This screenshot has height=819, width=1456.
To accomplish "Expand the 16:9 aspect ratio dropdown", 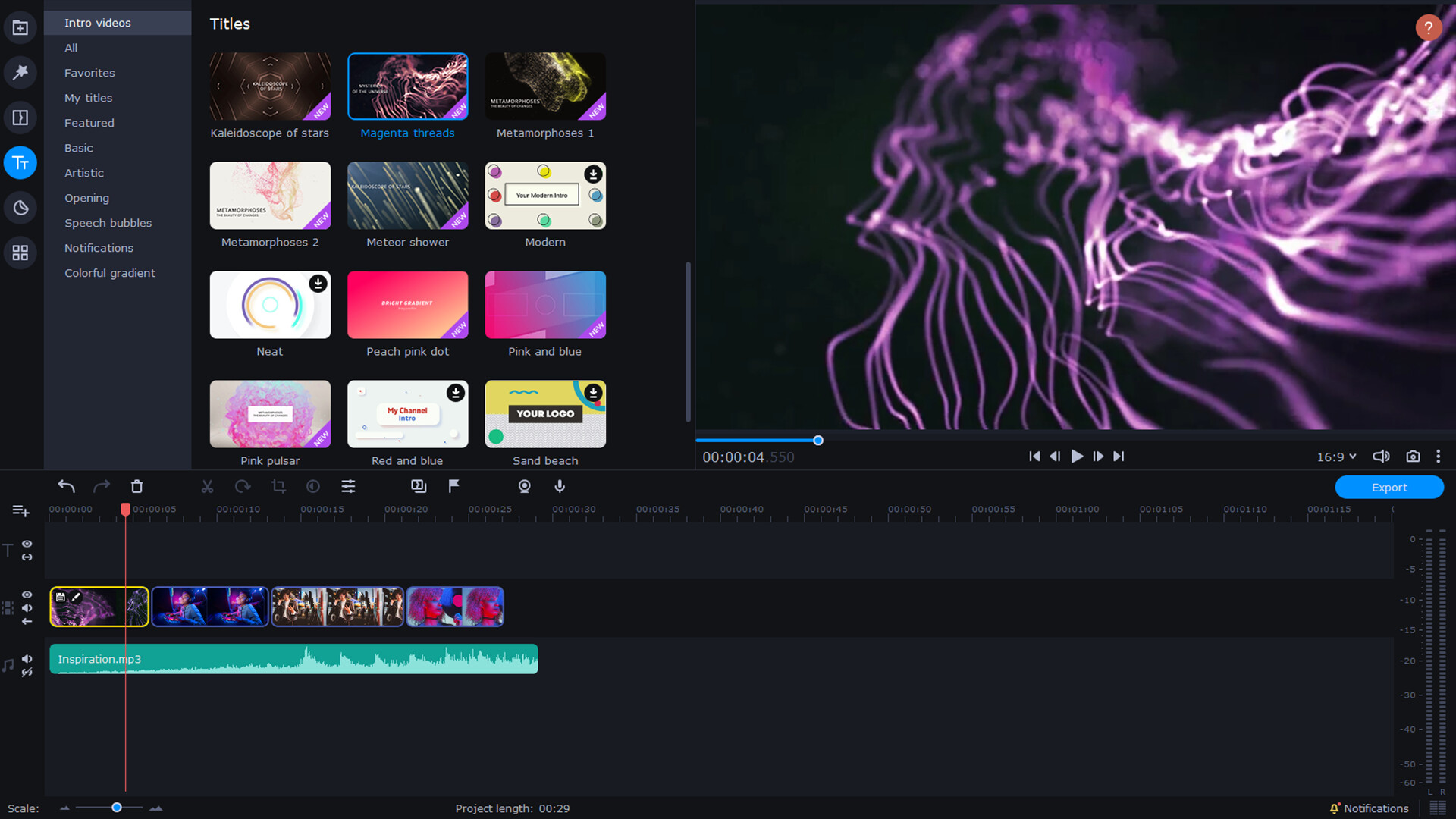I will 1336,457.
